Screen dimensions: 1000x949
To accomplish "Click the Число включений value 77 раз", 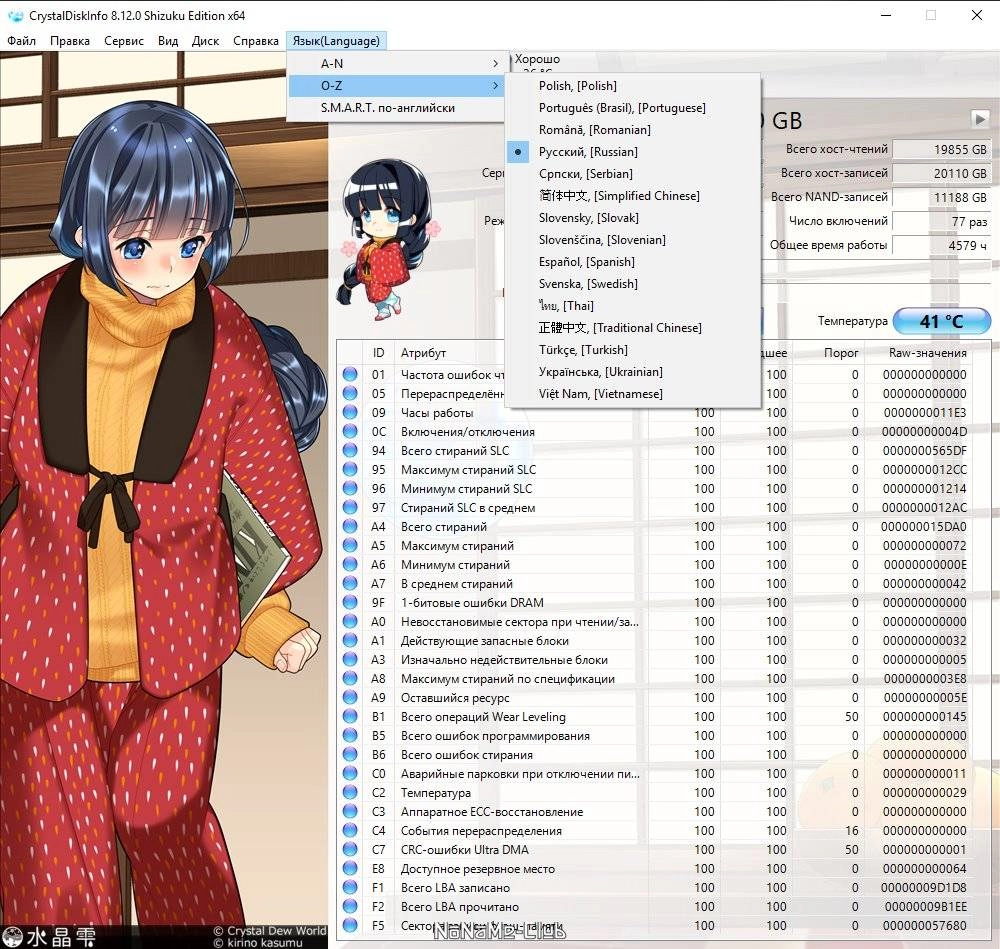I will point(941,221).
